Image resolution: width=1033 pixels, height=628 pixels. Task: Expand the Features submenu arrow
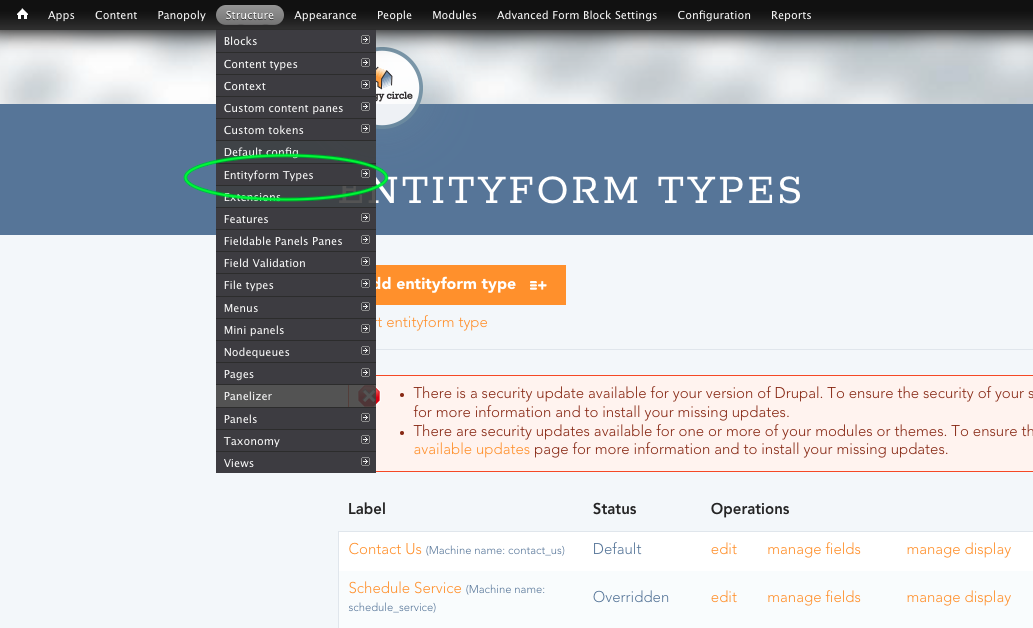(x=365, y=218)
